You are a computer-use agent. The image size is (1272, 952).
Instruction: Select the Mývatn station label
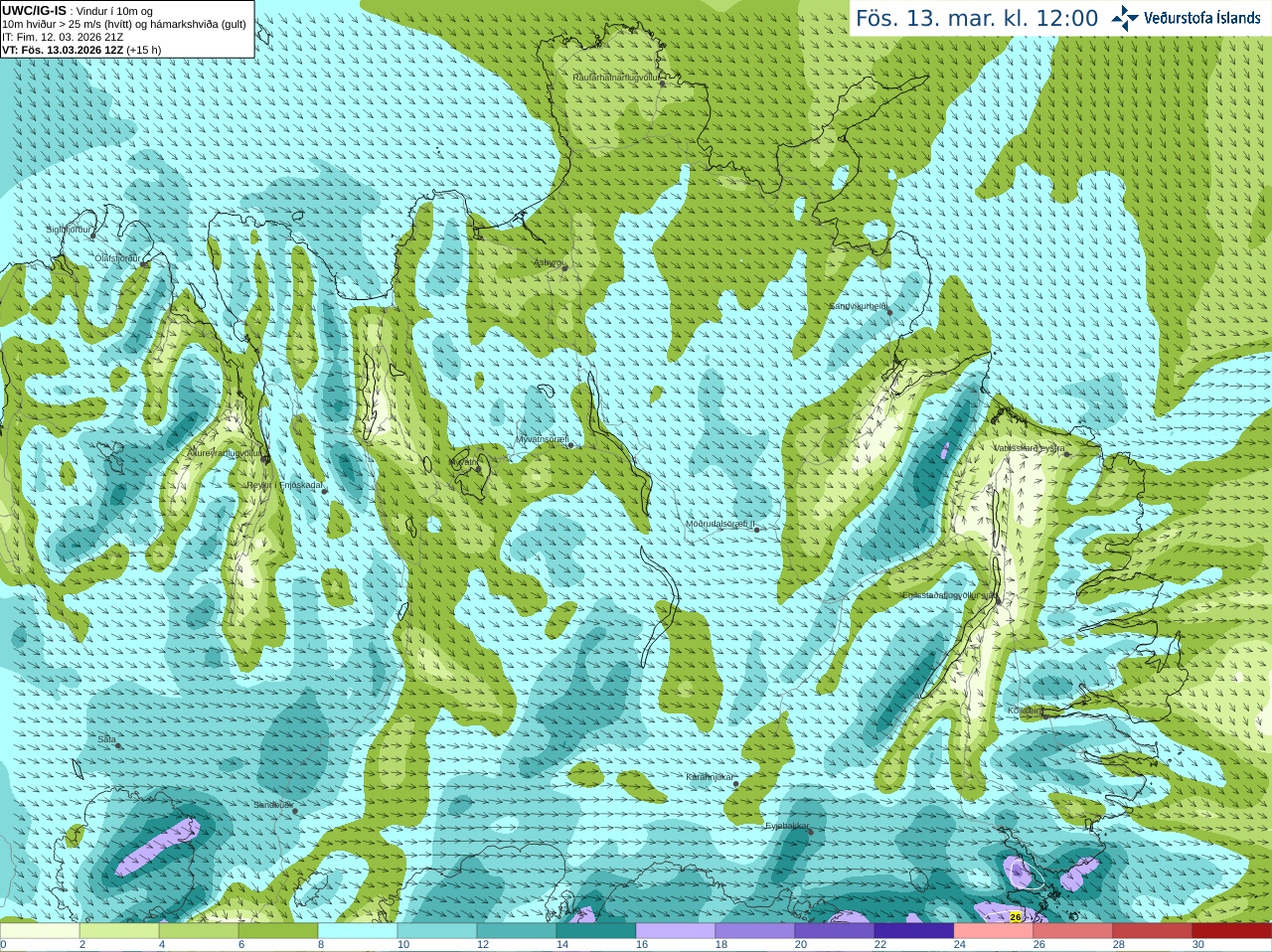coord(463,462)
